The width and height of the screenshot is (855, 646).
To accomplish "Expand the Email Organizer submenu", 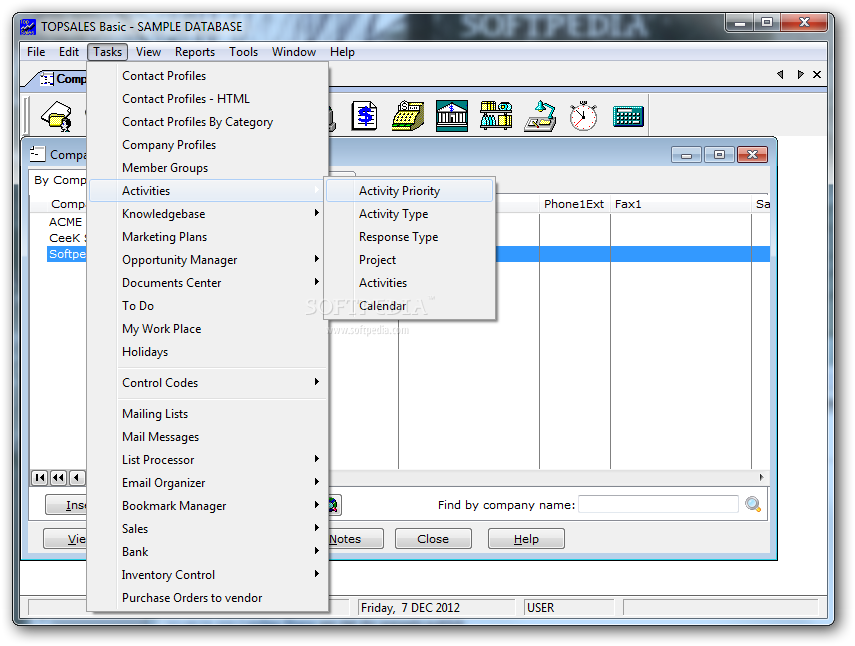I will point(316,481).
